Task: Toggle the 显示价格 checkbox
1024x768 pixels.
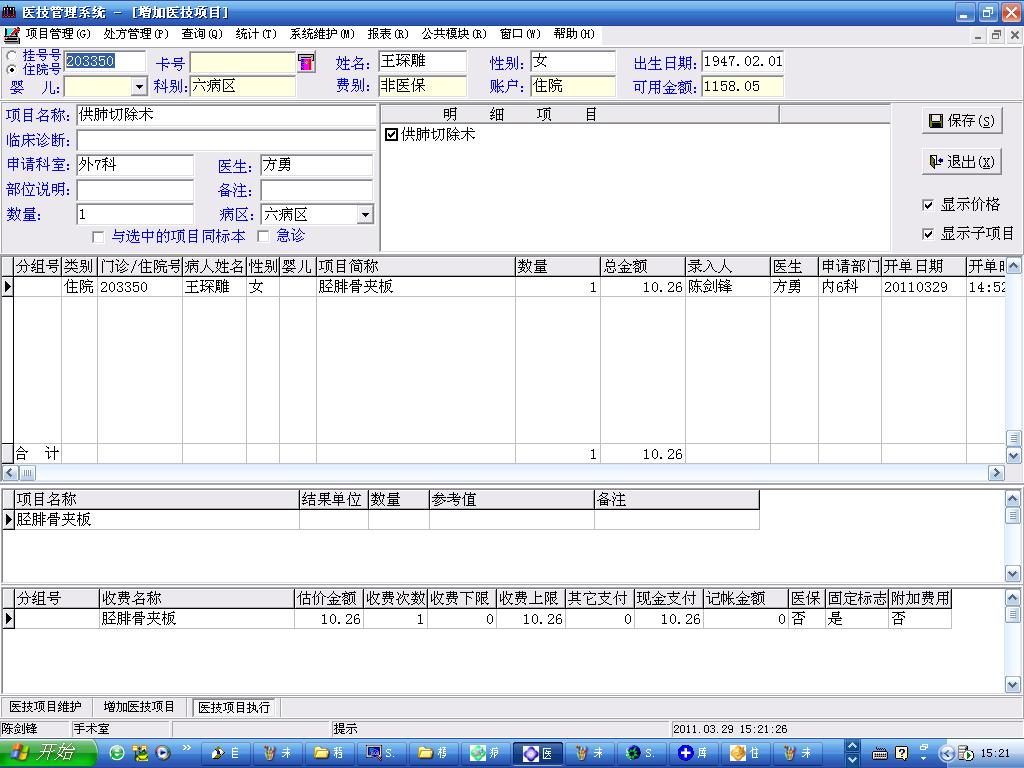Action: 928,205
